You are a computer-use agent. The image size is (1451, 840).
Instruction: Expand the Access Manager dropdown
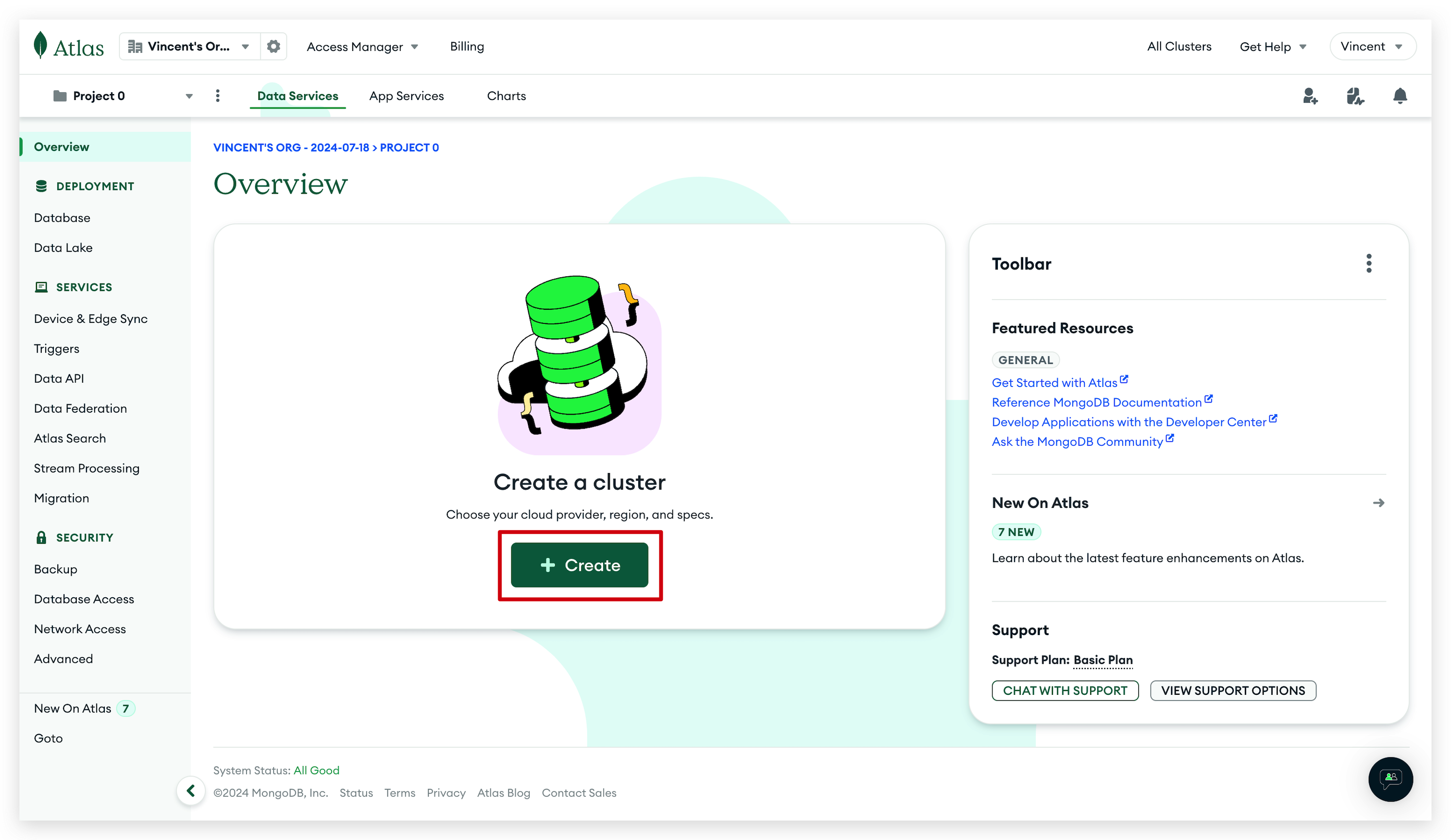pos(362,47)
